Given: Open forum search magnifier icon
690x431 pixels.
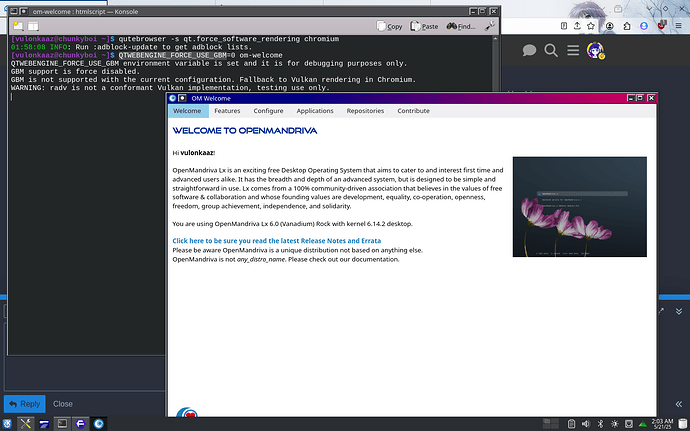Looking at the screenshot, I should [551, 50].
